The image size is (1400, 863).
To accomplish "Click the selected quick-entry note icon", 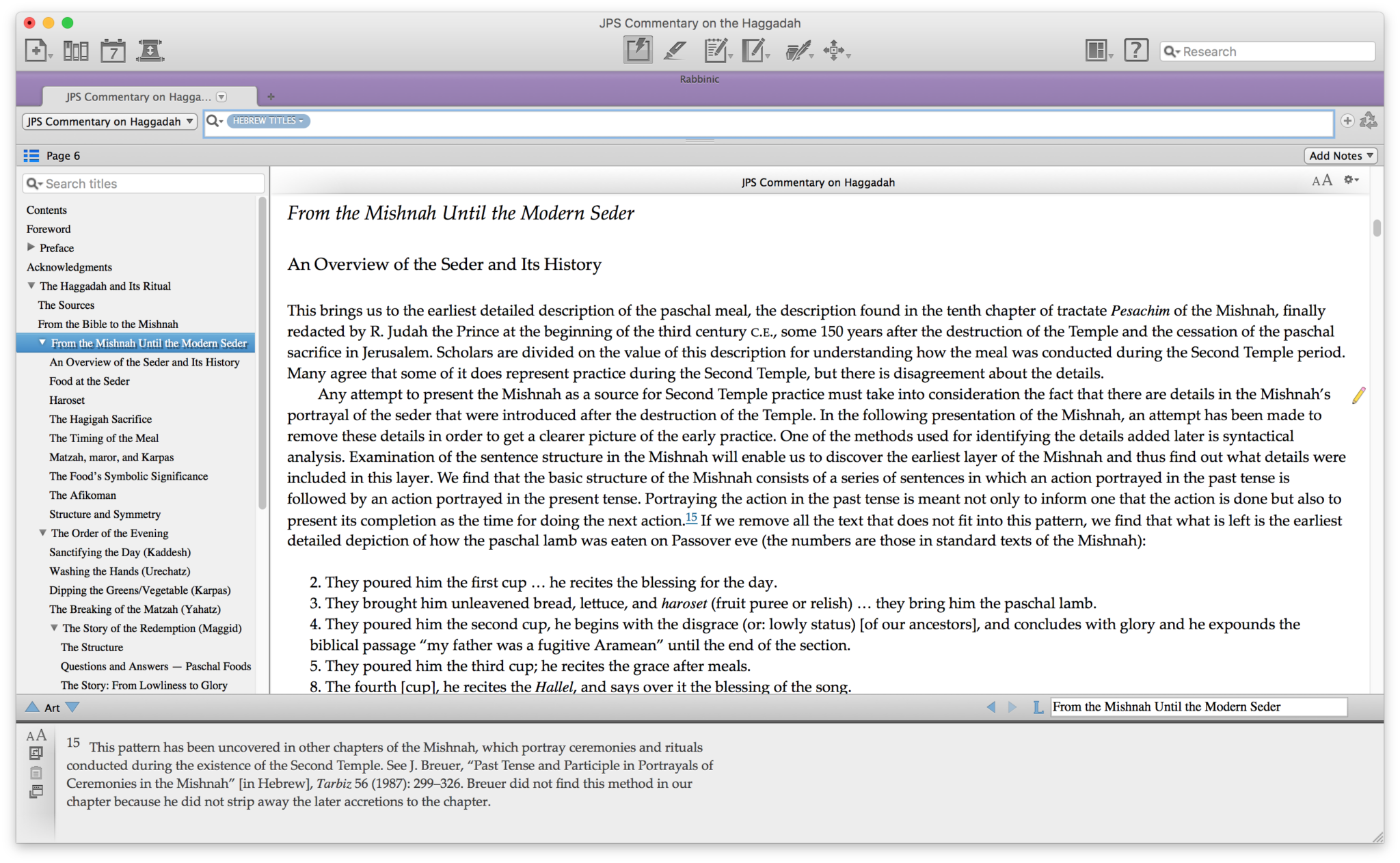I will [638, 51].
